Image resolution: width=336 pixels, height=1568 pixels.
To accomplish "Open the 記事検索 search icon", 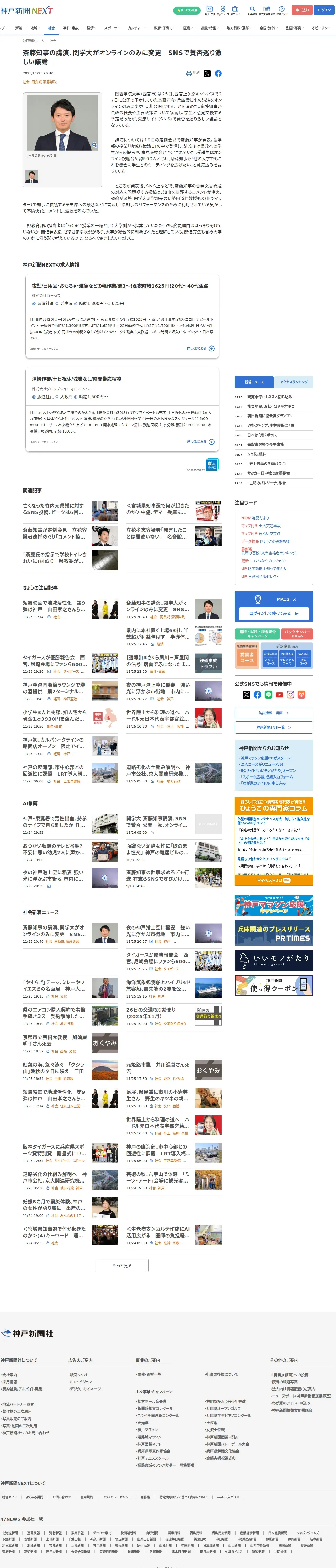I will [253, 10].
